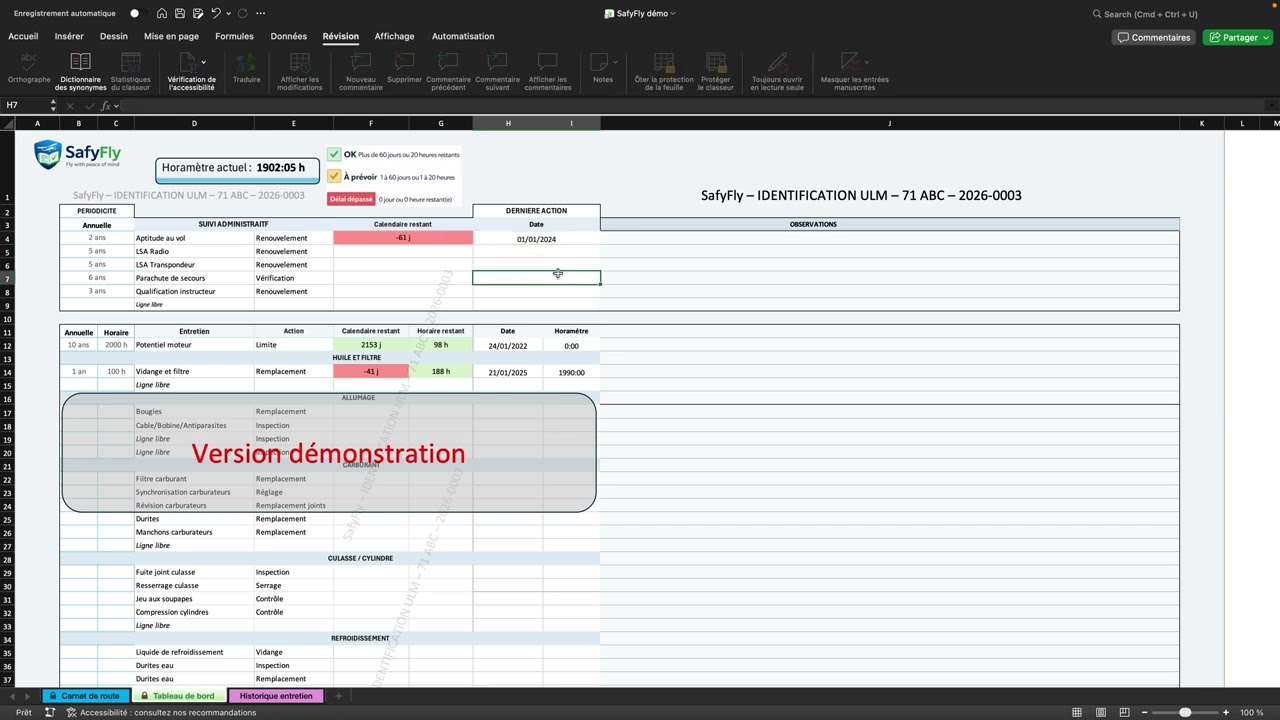Viewport: 1280px width, 720px height.
Task: Click Afficher les commentaires
Action: [549, 72]
